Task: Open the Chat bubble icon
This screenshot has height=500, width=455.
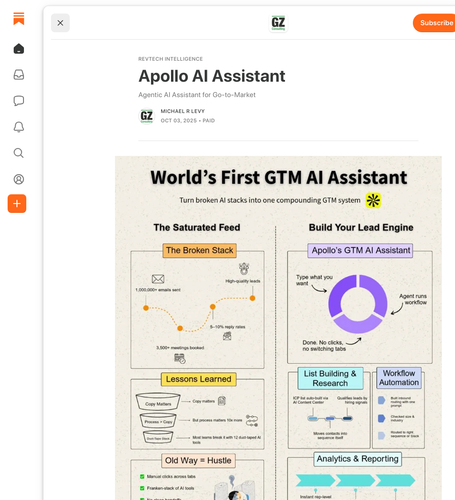Action: [19, 101]
